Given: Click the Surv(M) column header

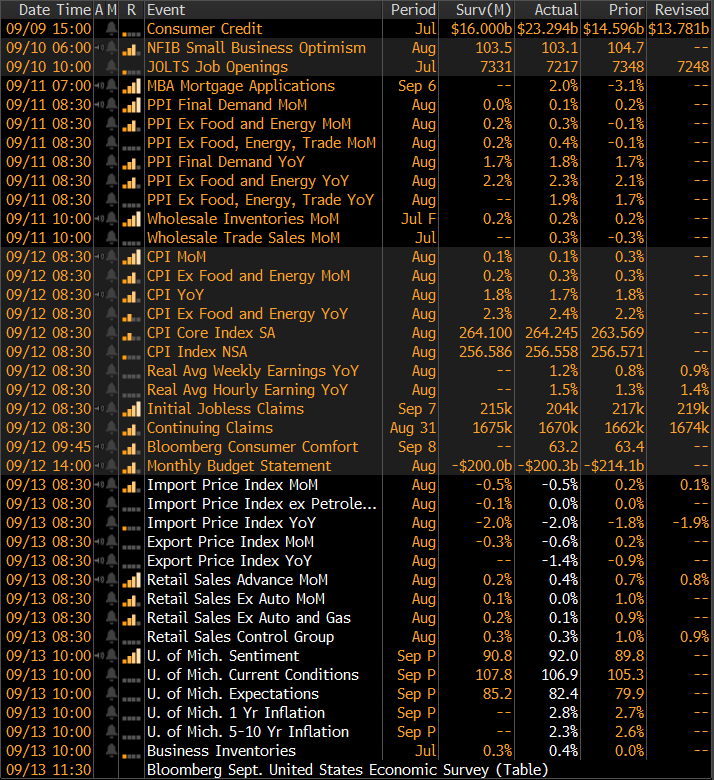Looking at the screenshot, I should [484, 10].
